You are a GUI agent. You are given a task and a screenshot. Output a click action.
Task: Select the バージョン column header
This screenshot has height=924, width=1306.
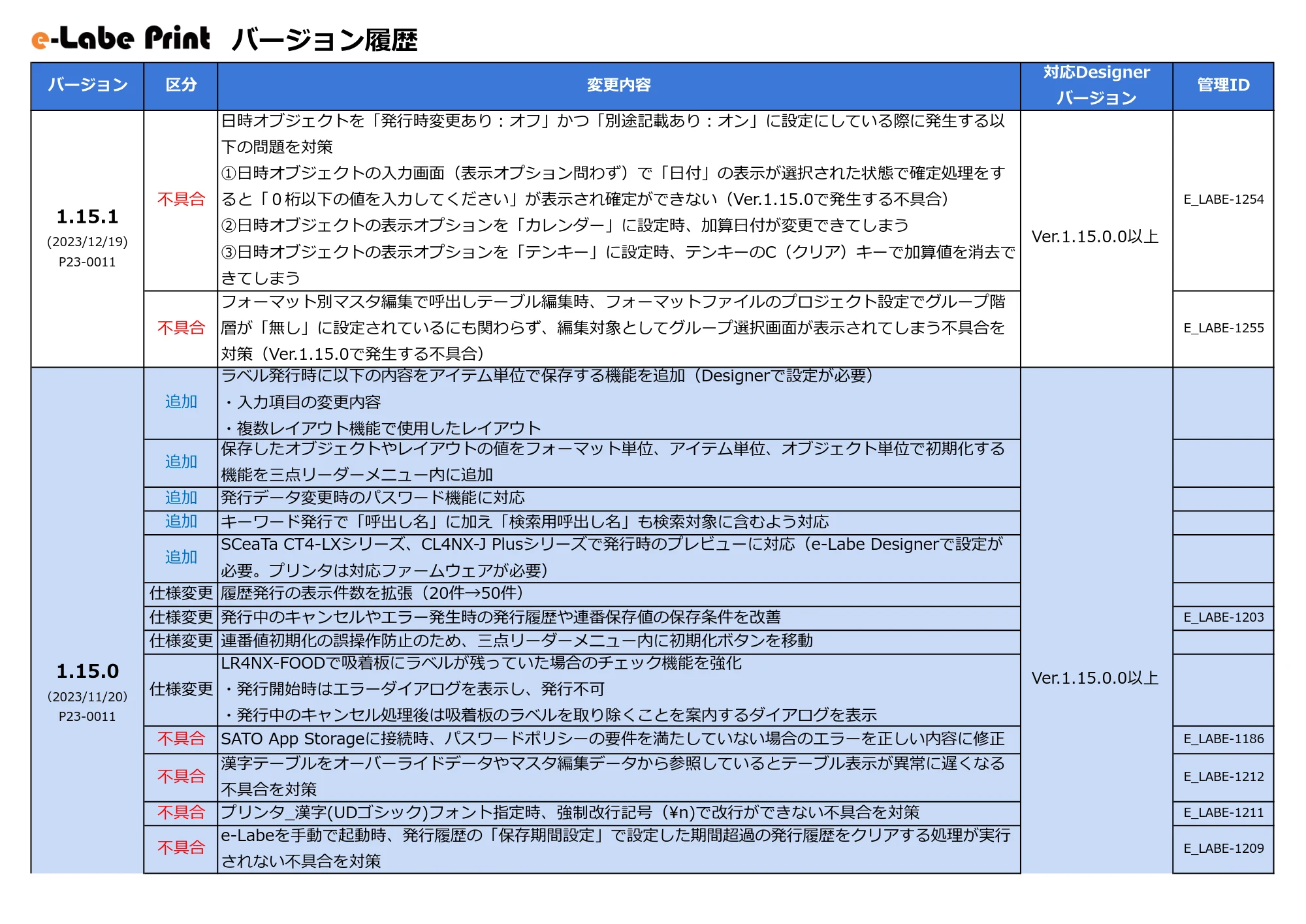[88, 86]
